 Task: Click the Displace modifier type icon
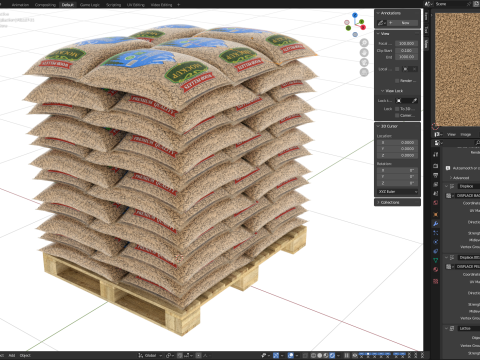(x=452, y=186)
